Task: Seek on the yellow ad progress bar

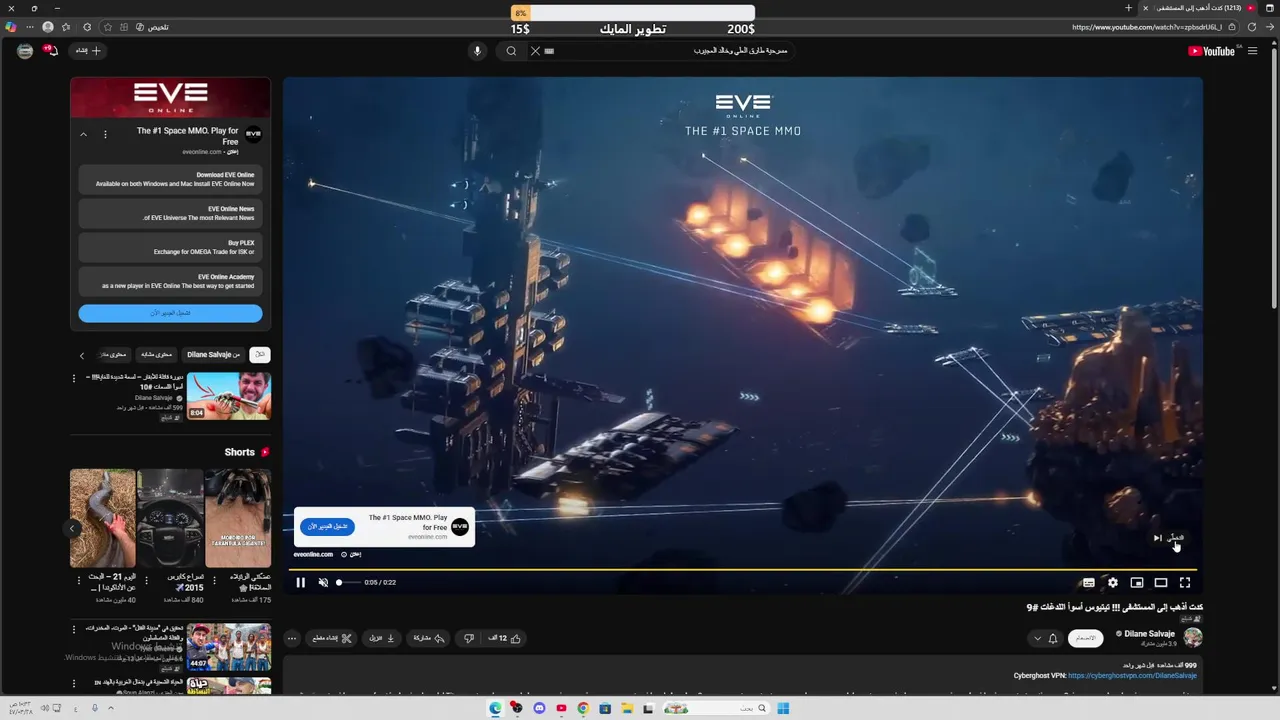Action: click(x=743, y=570)
